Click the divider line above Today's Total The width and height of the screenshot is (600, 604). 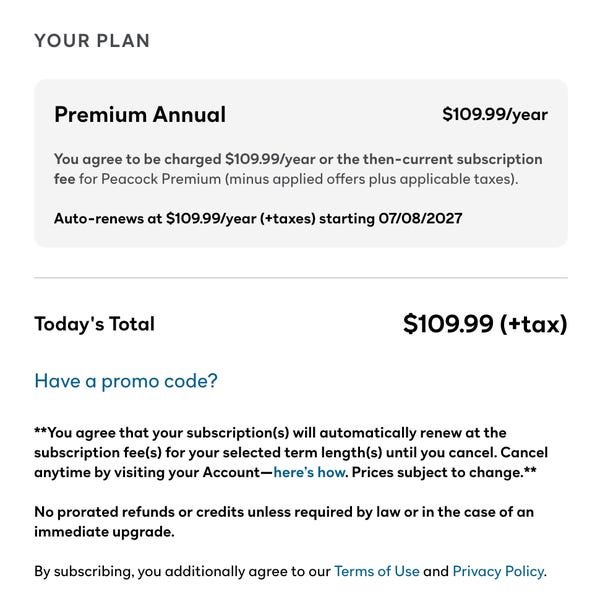(x=301, y=277)
